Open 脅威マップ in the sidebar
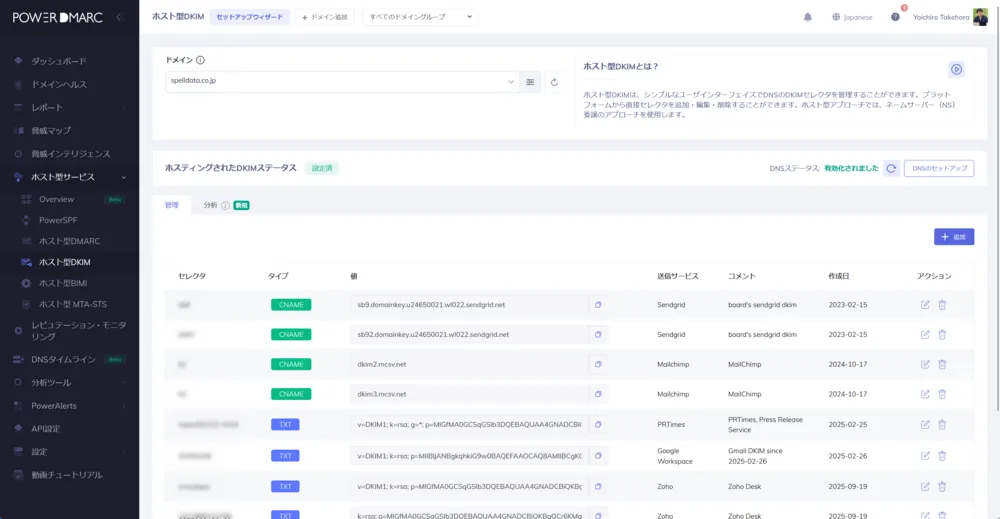The width and height of the screenshot is (1000, 519). point(51,131)
